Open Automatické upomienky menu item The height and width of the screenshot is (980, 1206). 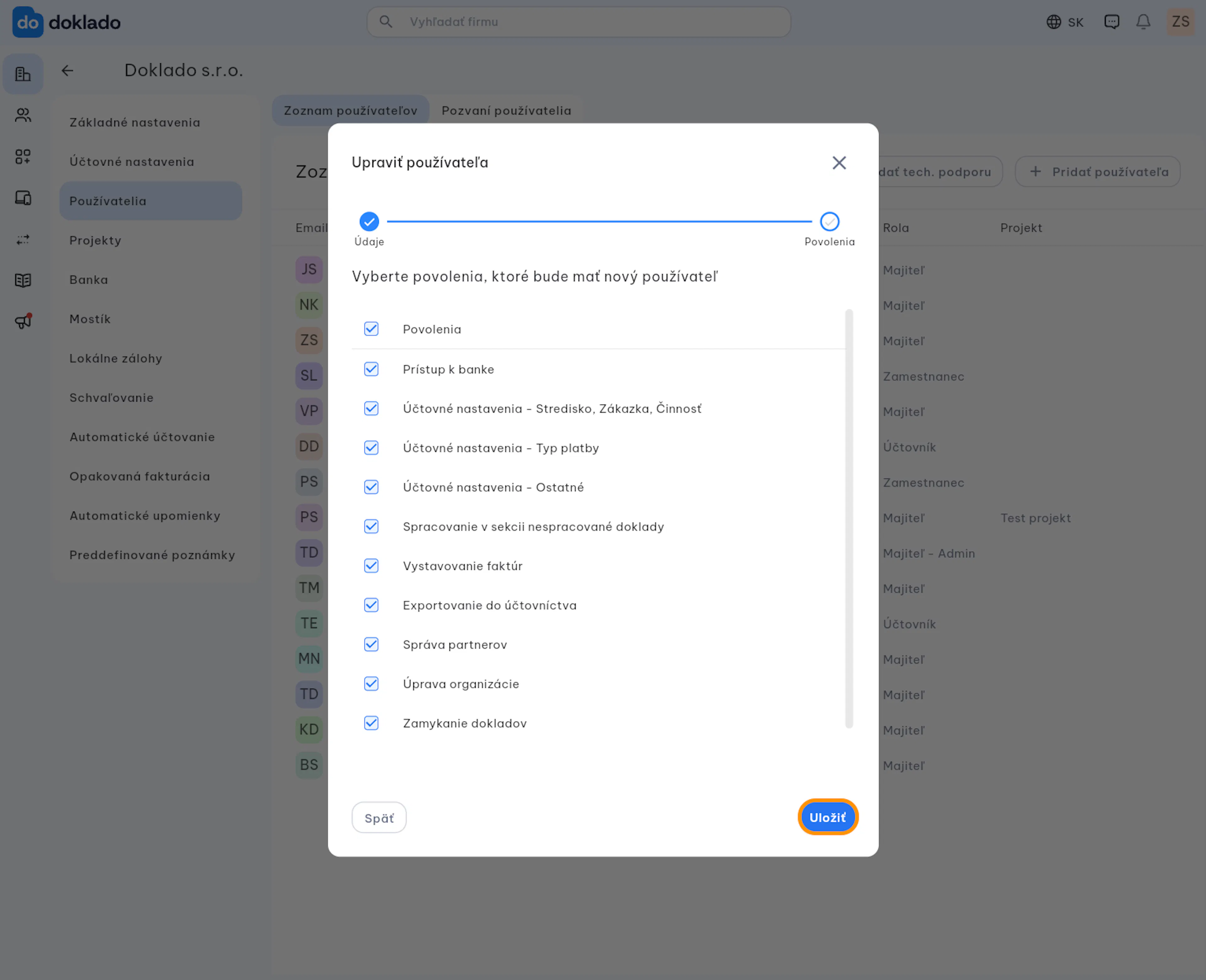click(x=151, y=516)
